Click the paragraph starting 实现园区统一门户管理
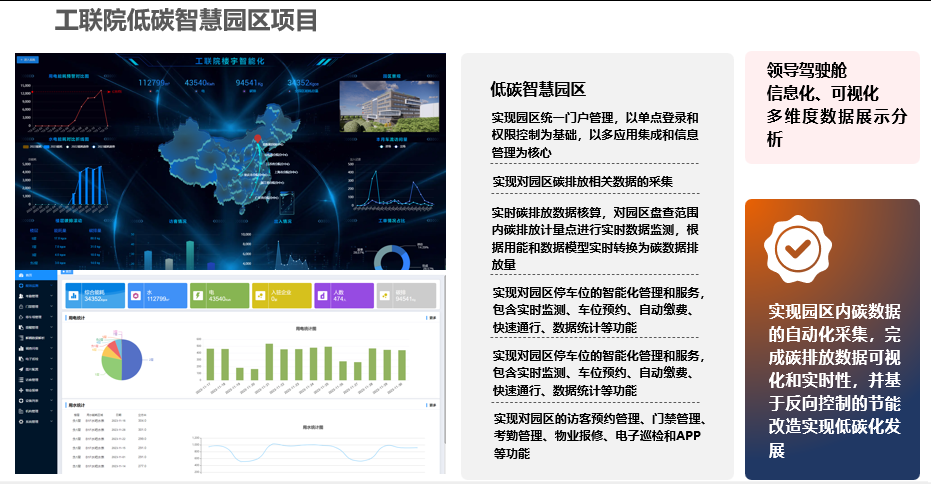Viewport: 931px width, 484px height. click(x=595, y=135)
